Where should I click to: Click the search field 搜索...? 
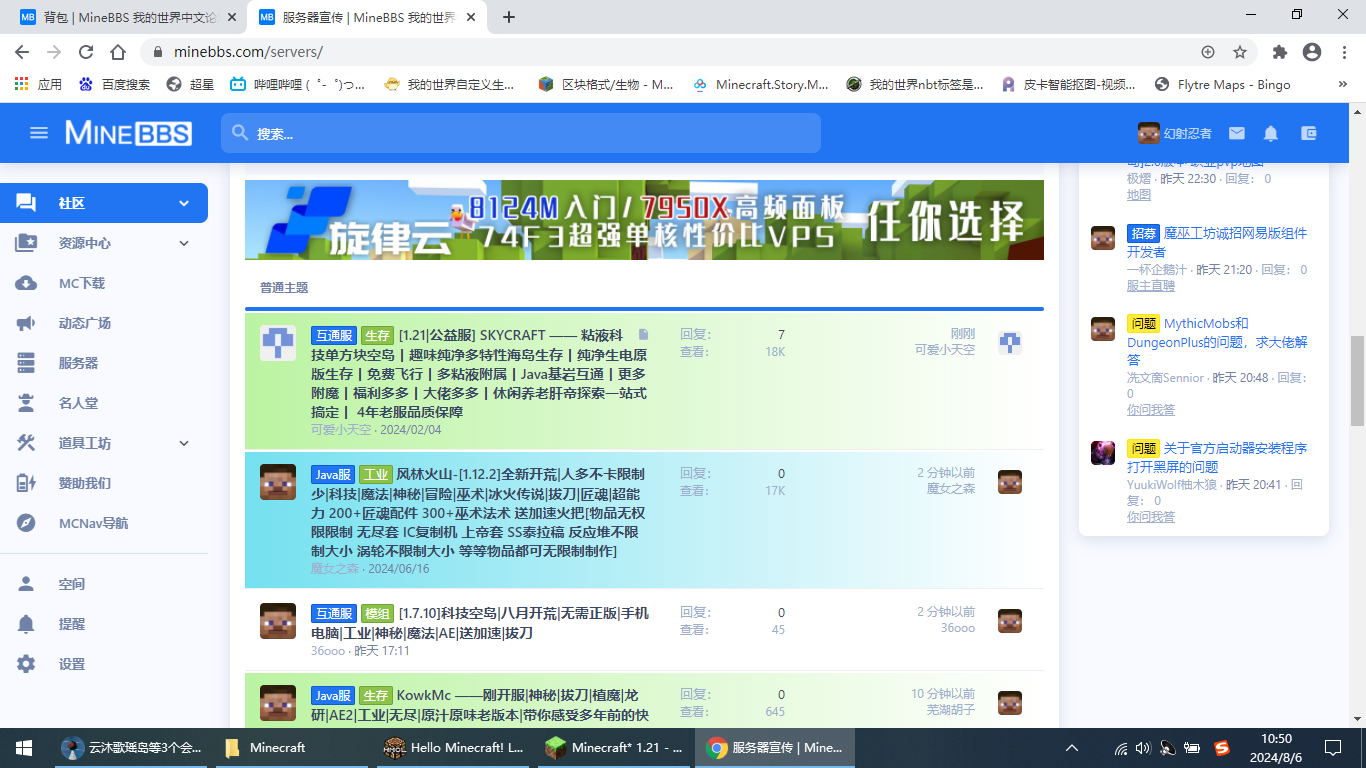point(521,133)
